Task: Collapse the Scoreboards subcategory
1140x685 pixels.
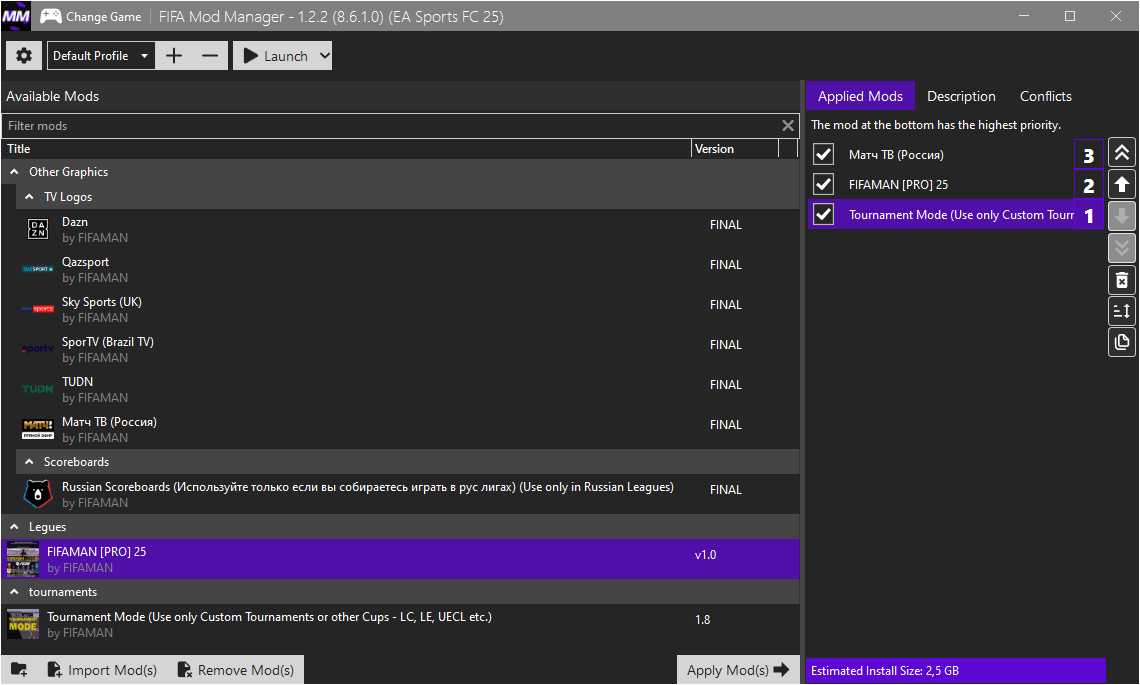Action: click(29, 462)
